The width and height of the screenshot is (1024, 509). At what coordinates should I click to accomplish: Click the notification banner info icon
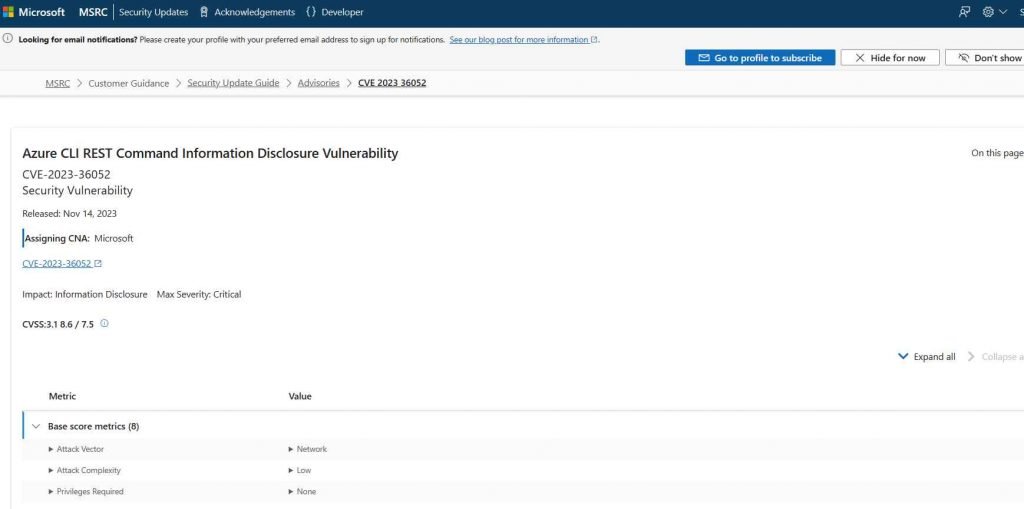(x=9, y=40)
